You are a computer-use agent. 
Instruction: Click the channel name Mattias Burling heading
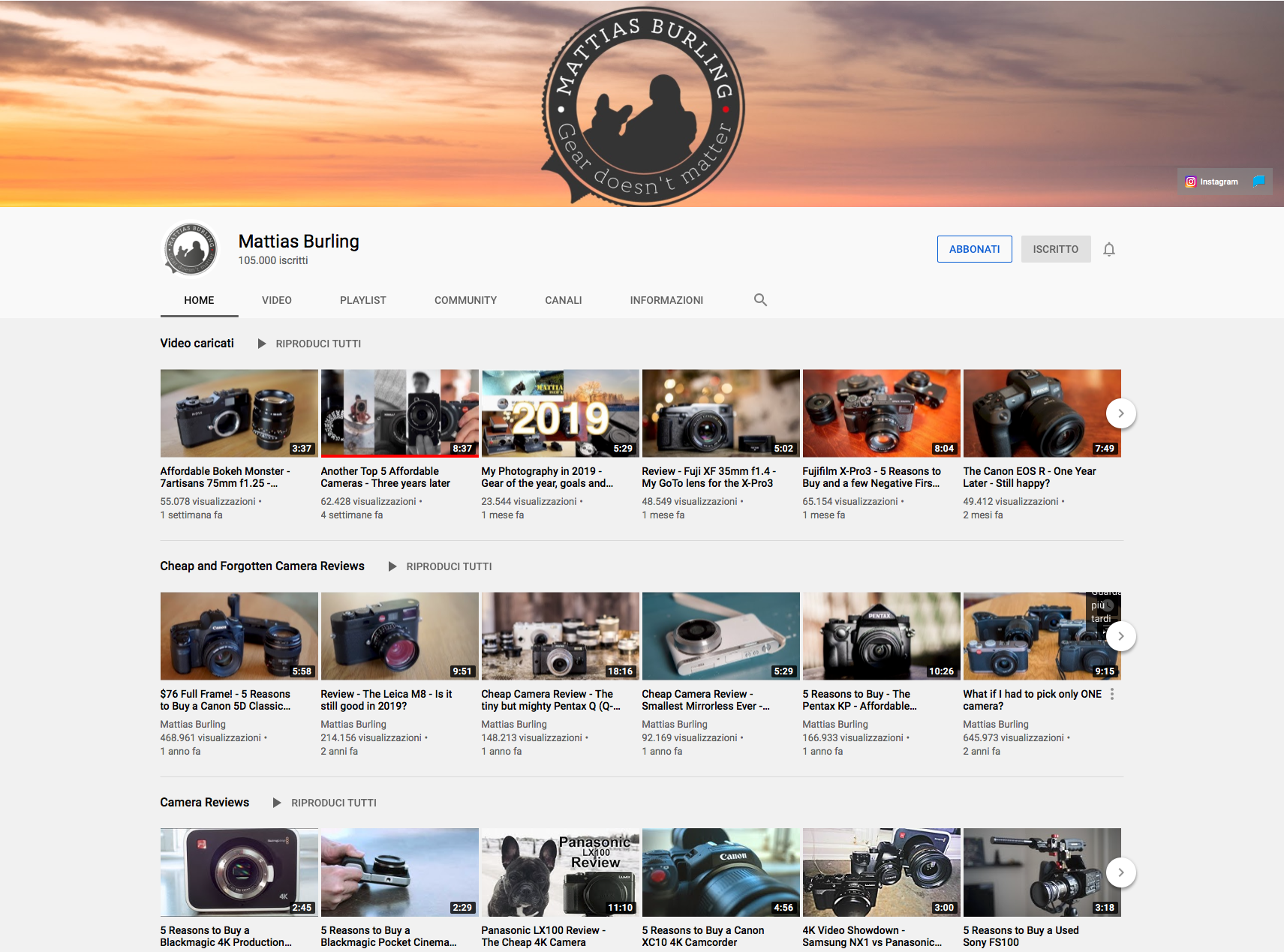(299, 242)
